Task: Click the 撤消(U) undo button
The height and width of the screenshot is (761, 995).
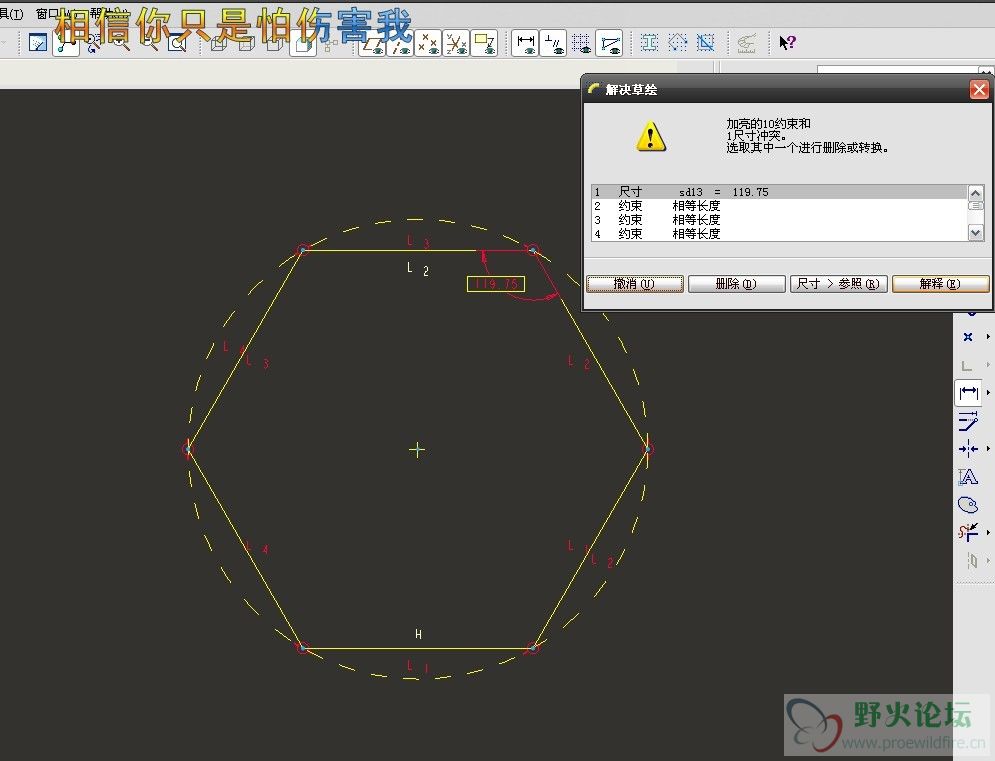Action: coord(635,284)
